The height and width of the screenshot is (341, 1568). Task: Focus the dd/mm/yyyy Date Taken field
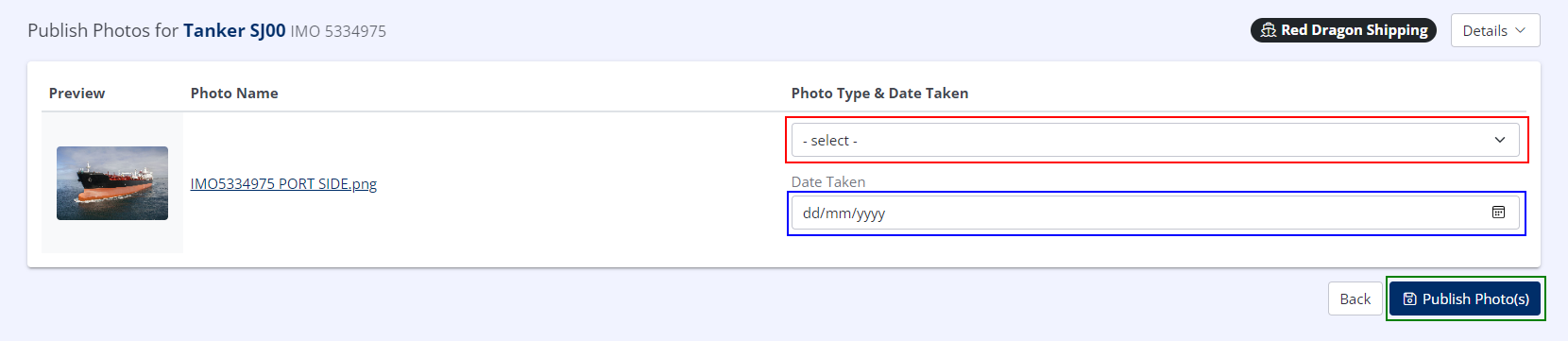(x=1155, y=213)
